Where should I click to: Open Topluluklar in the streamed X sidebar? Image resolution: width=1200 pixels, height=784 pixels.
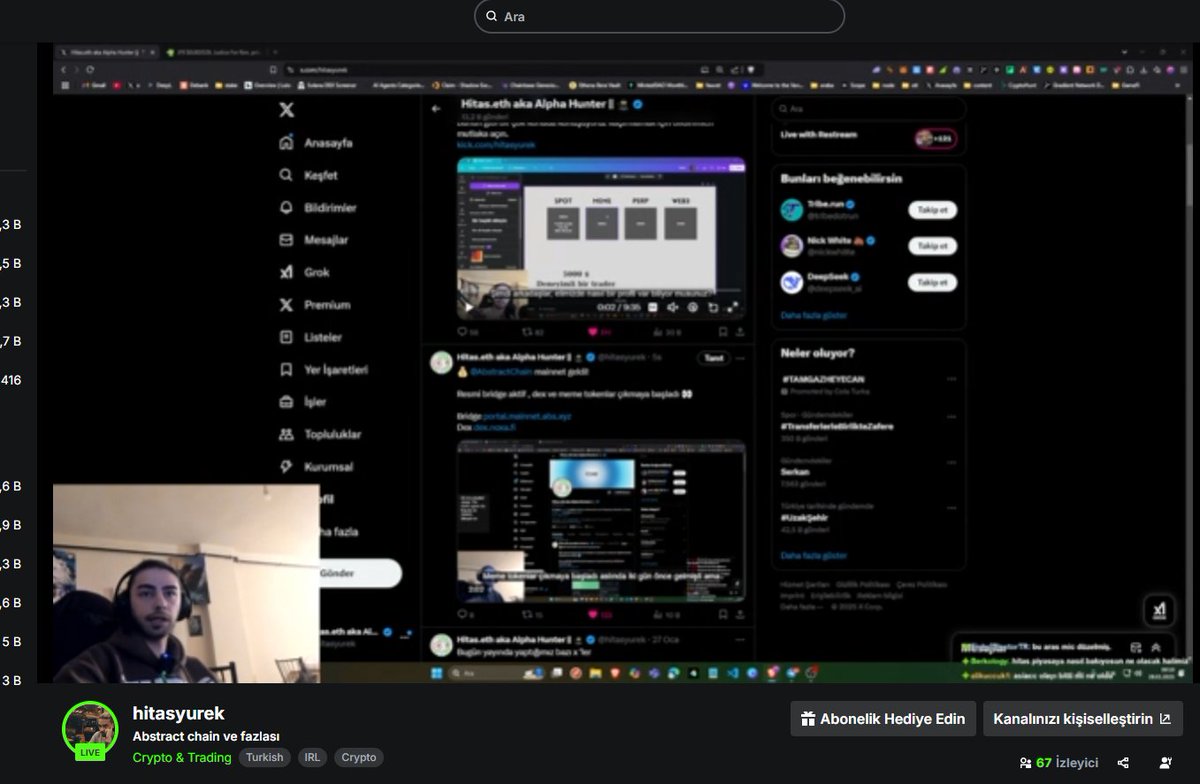point(319,434)
